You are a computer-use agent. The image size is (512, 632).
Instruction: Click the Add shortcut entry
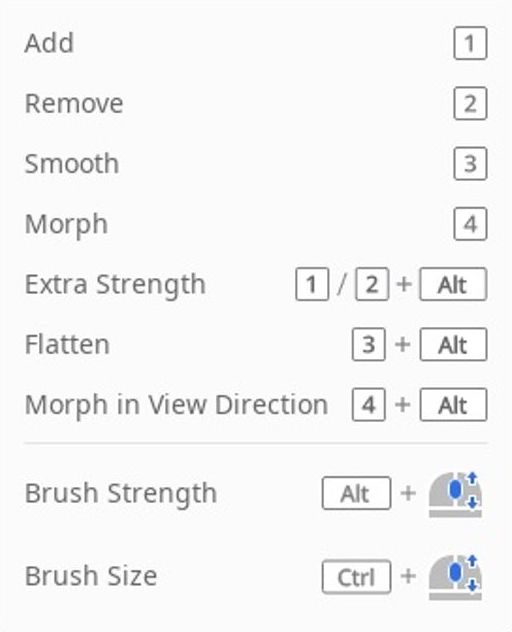click(256, 43)
